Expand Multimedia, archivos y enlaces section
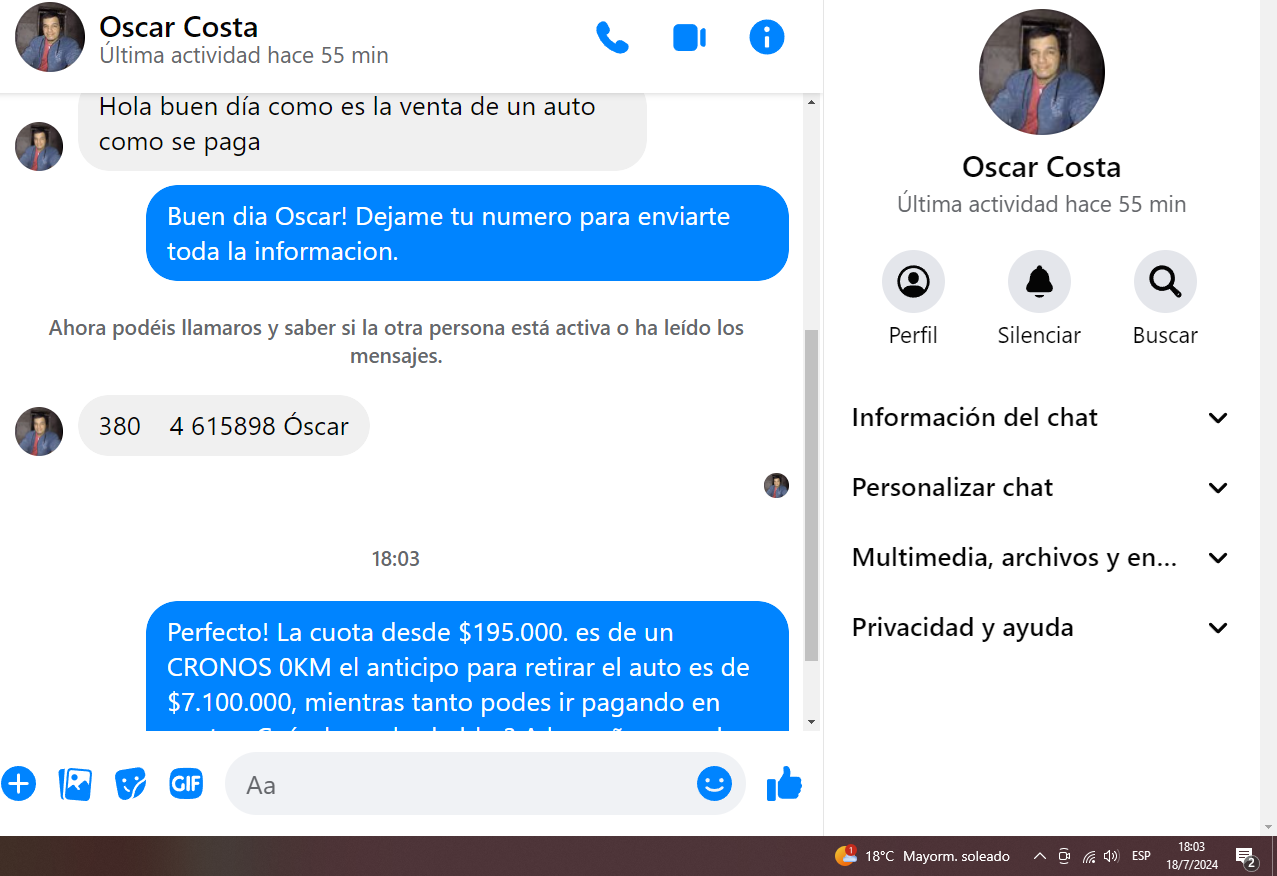The height and width of the screenshot is (876, 1277). 1040,558
